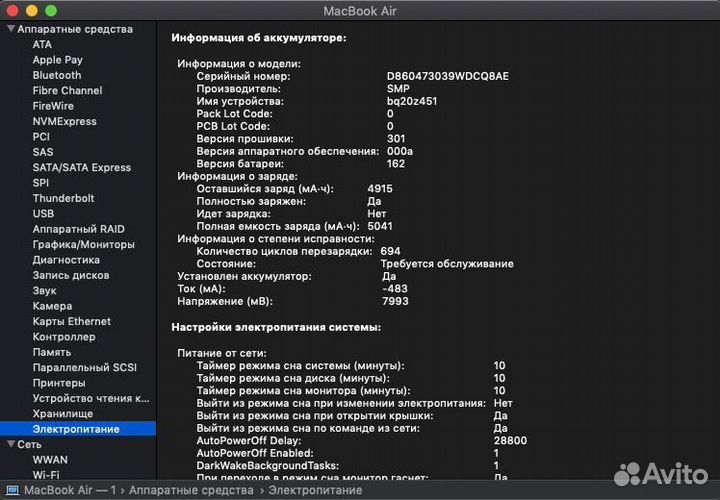The height and width of the screenshot is (500, 720).
Task: Select Bluetooth in the sidebar
Action: click(x=56, y=75)
